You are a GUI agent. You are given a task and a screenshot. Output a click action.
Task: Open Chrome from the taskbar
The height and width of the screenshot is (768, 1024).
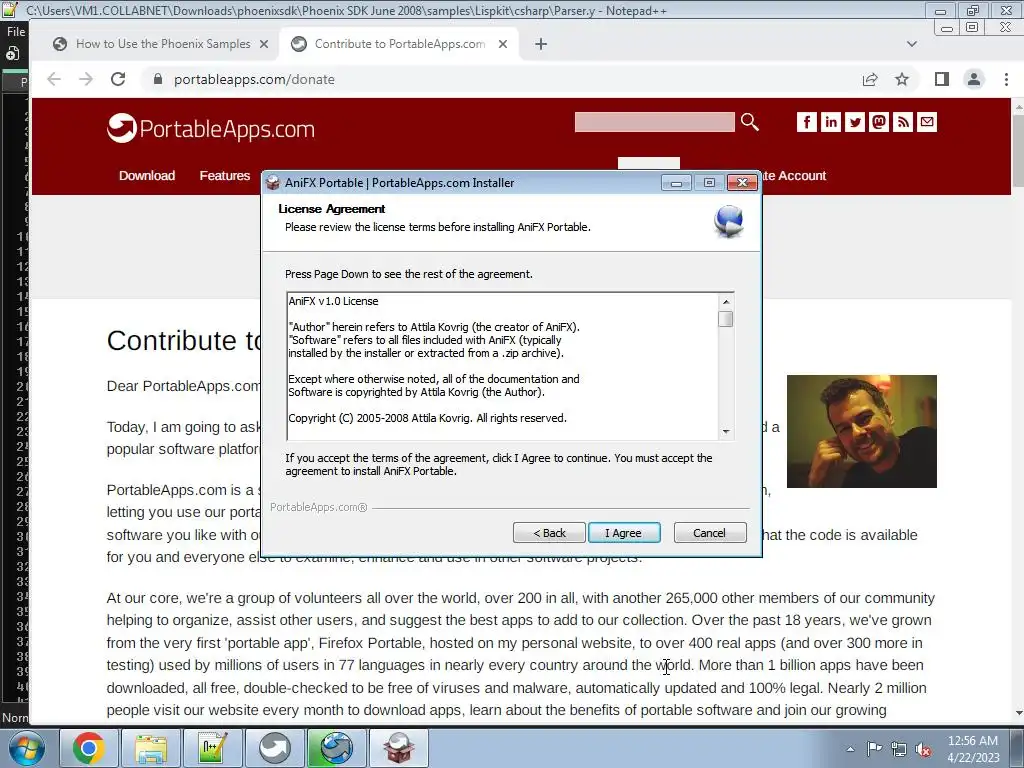(x=88, y=748)
